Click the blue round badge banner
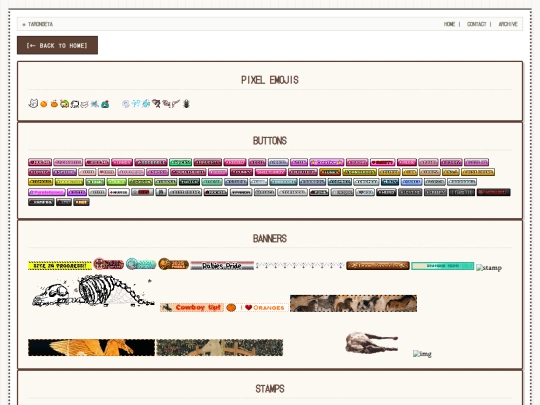540x405 pixels. pyautogui.click(x=141, y=264)
